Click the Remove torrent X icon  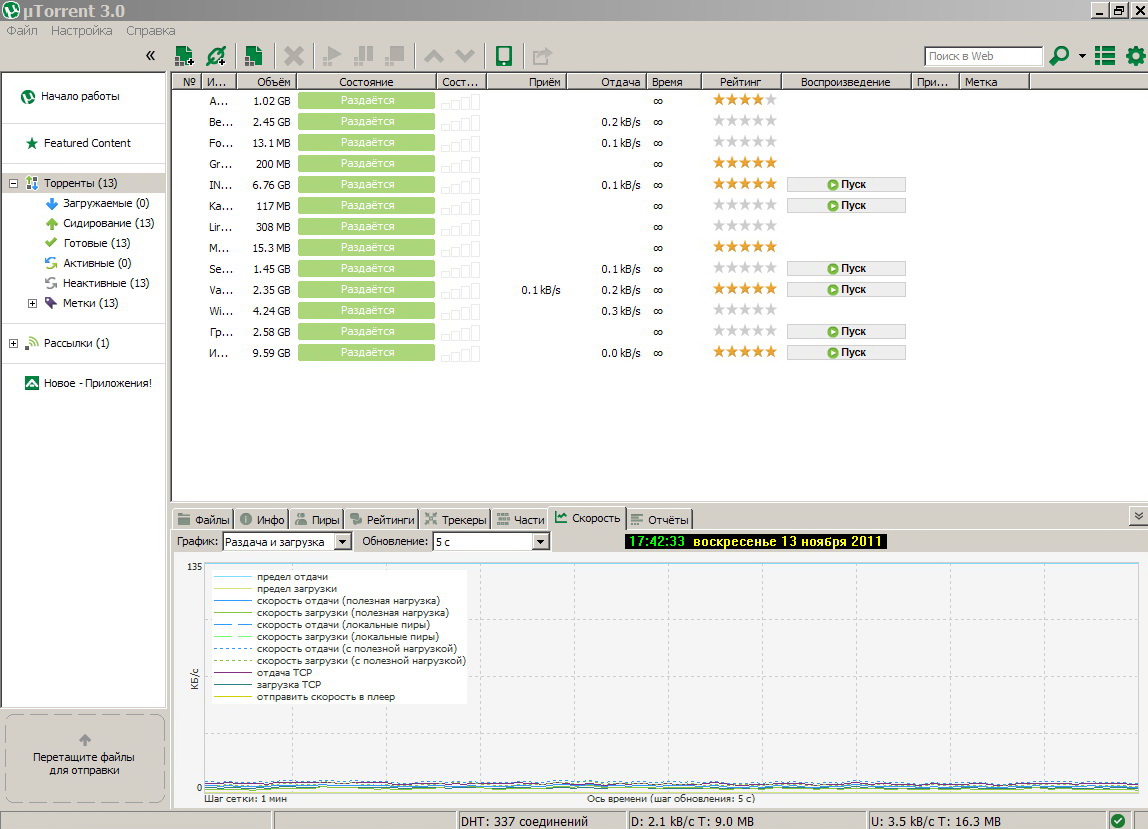(294, 56)
